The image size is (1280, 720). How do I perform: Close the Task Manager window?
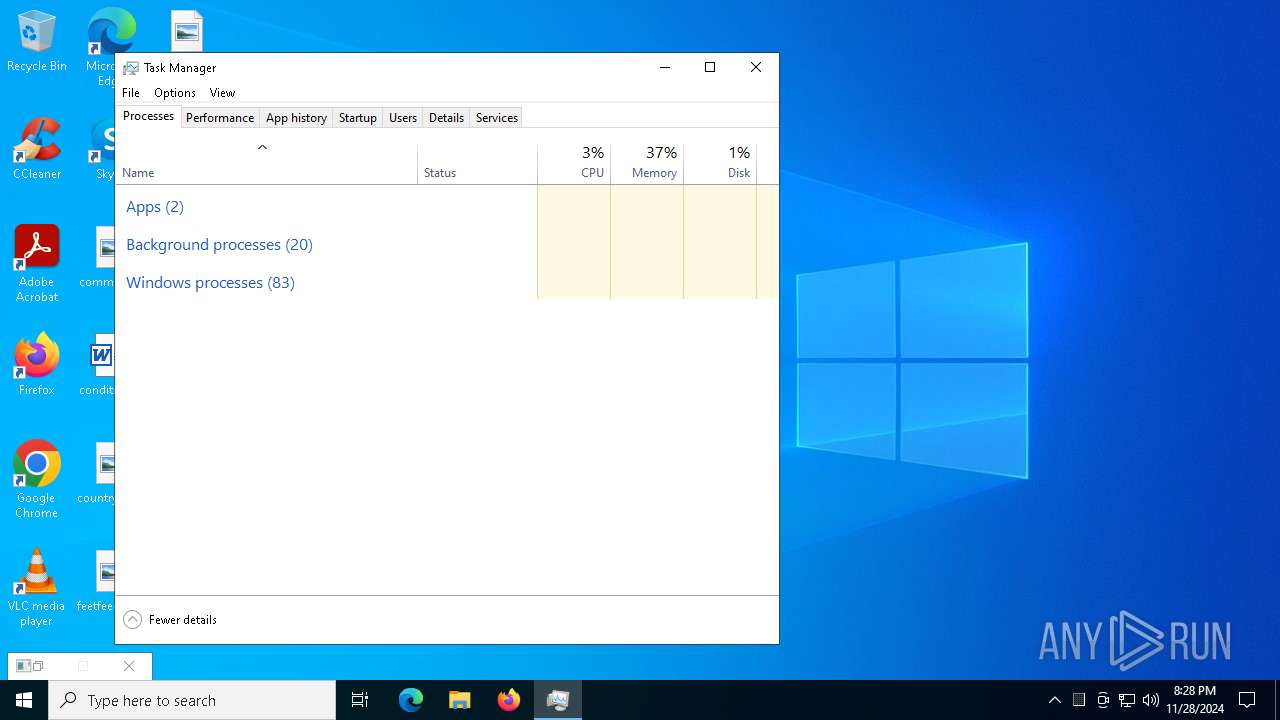click(756, 67)
